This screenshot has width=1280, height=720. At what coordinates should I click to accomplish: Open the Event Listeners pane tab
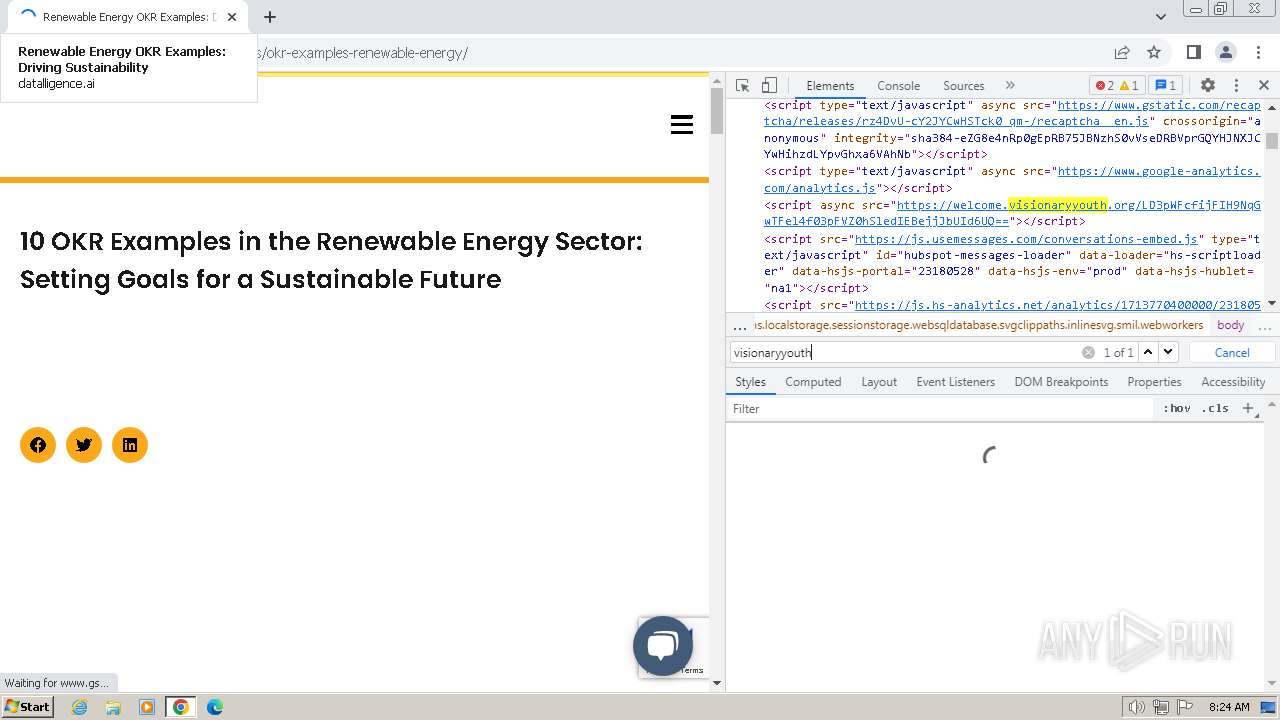(x=956, y=382)
